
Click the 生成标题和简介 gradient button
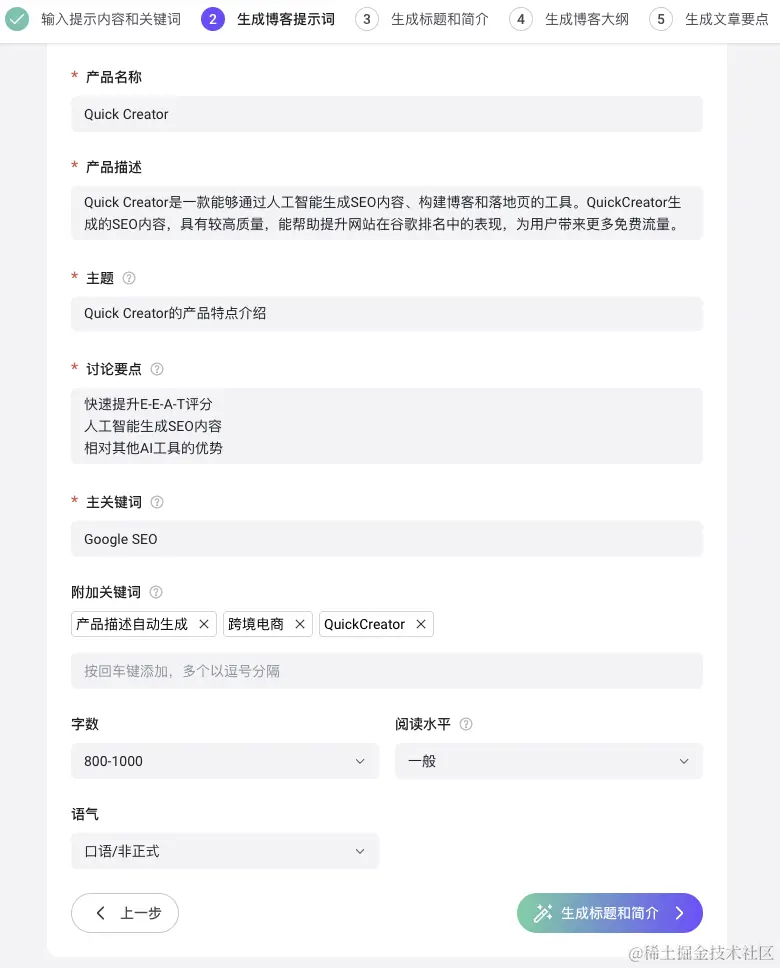[x=610, y=913]
